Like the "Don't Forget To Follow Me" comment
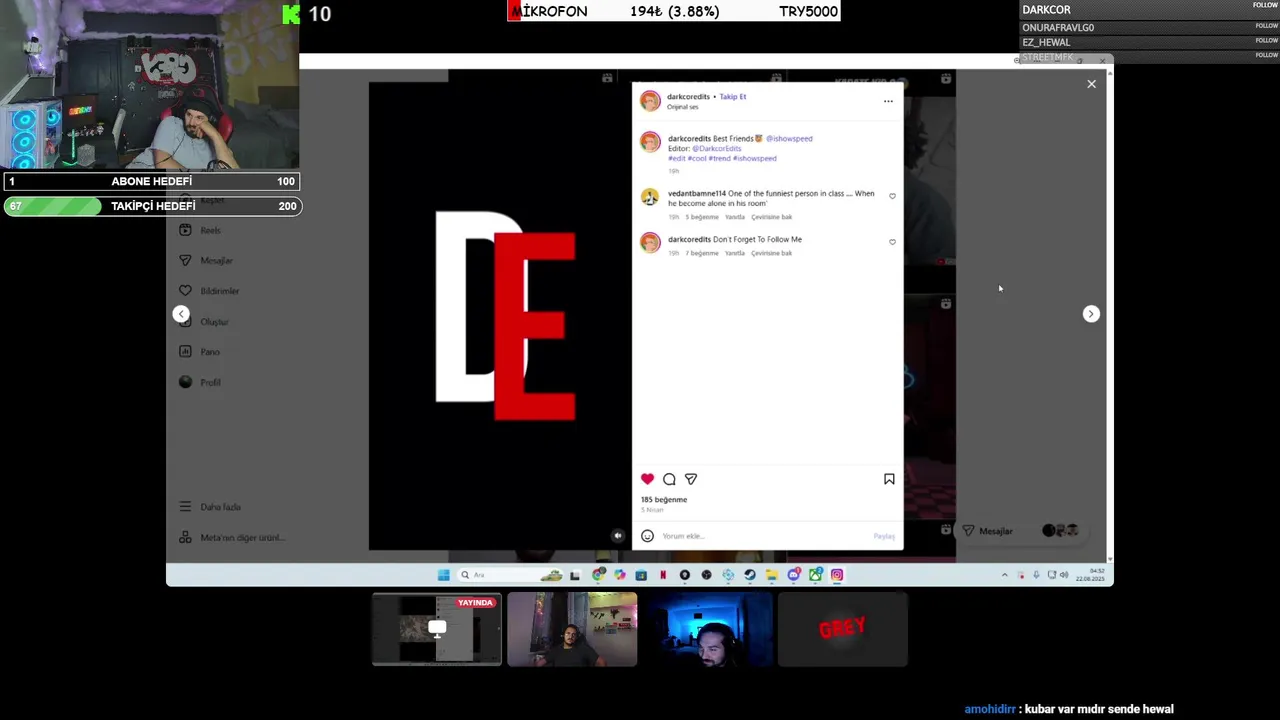The height and width of the screenshot is (720, 1280). tap(892, 242)
